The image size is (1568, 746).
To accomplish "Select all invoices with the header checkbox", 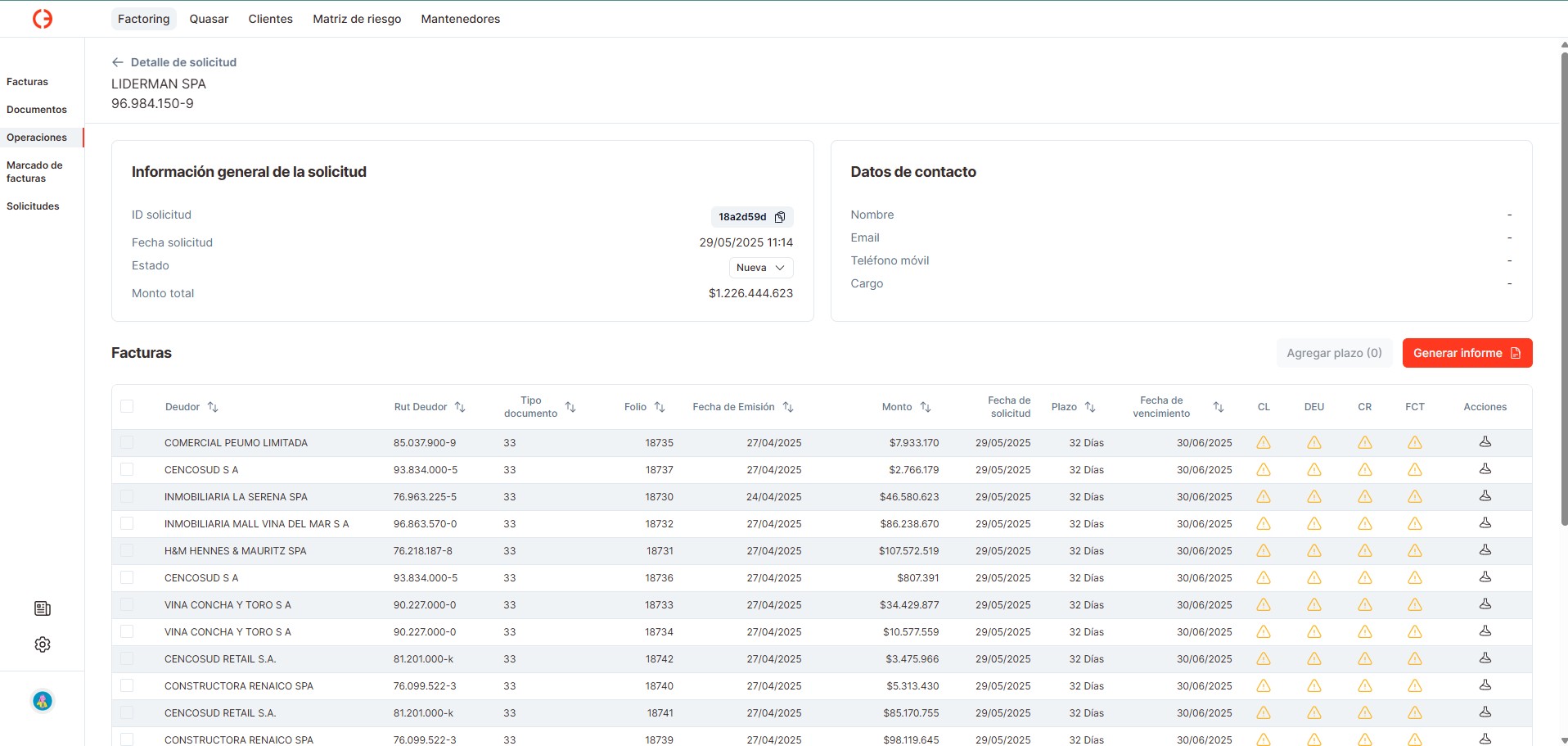I will (x=127, y=406).
